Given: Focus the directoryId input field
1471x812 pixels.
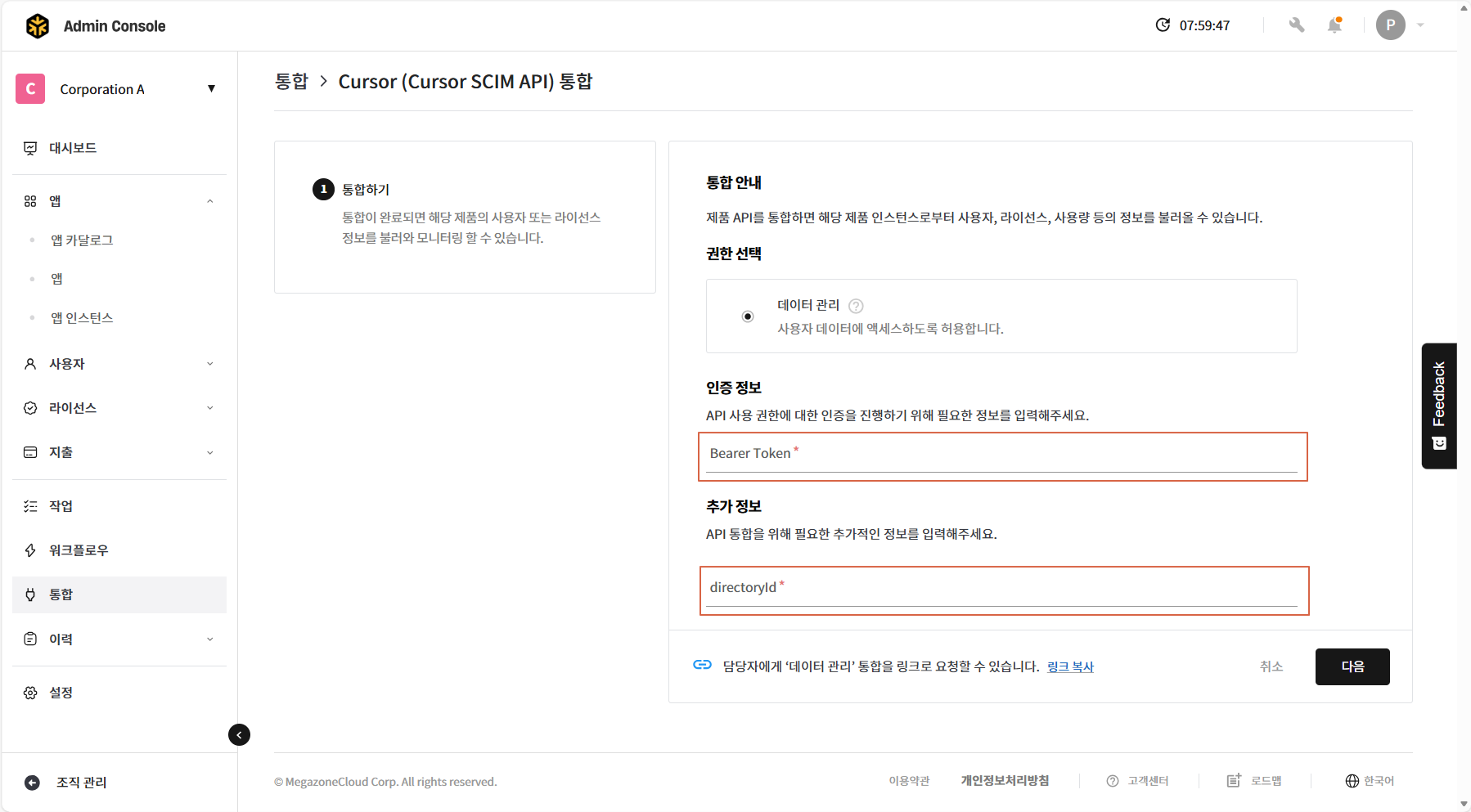Looking at the screenshot, I should tap(1003, 590).
